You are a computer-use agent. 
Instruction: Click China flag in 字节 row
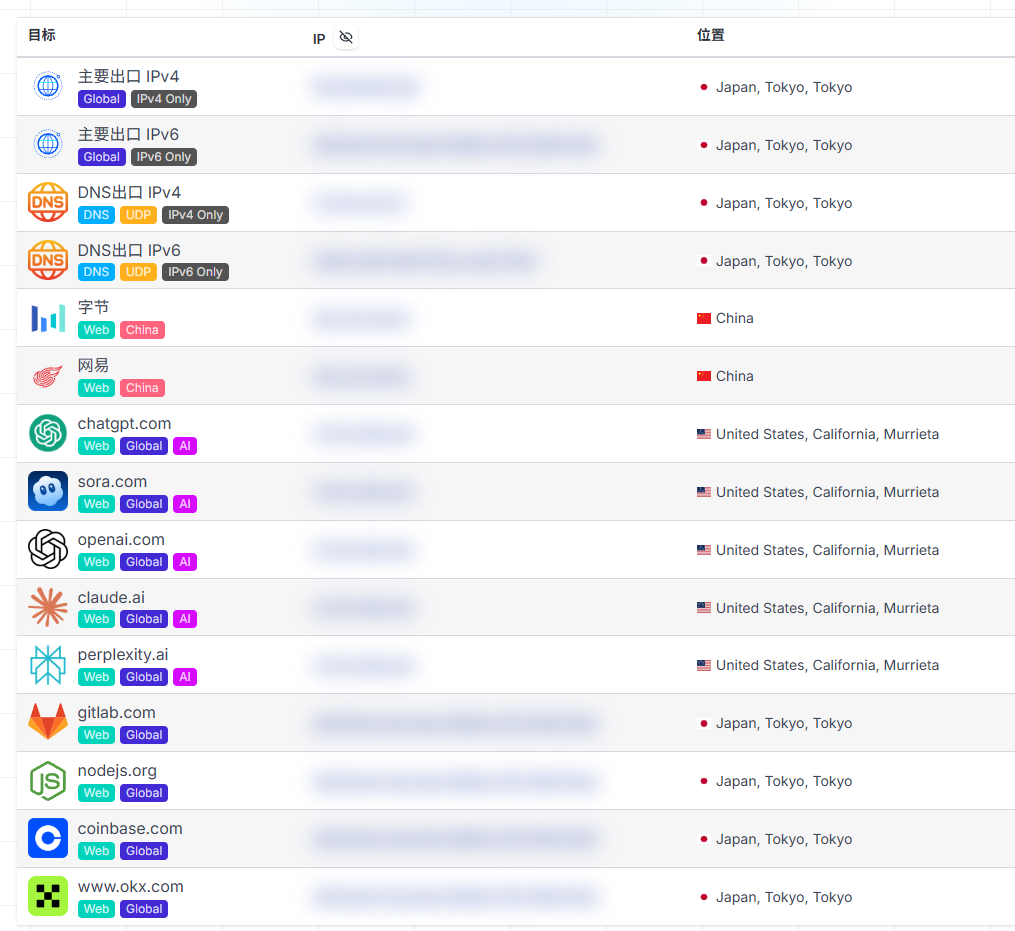[x=704, y=319]
